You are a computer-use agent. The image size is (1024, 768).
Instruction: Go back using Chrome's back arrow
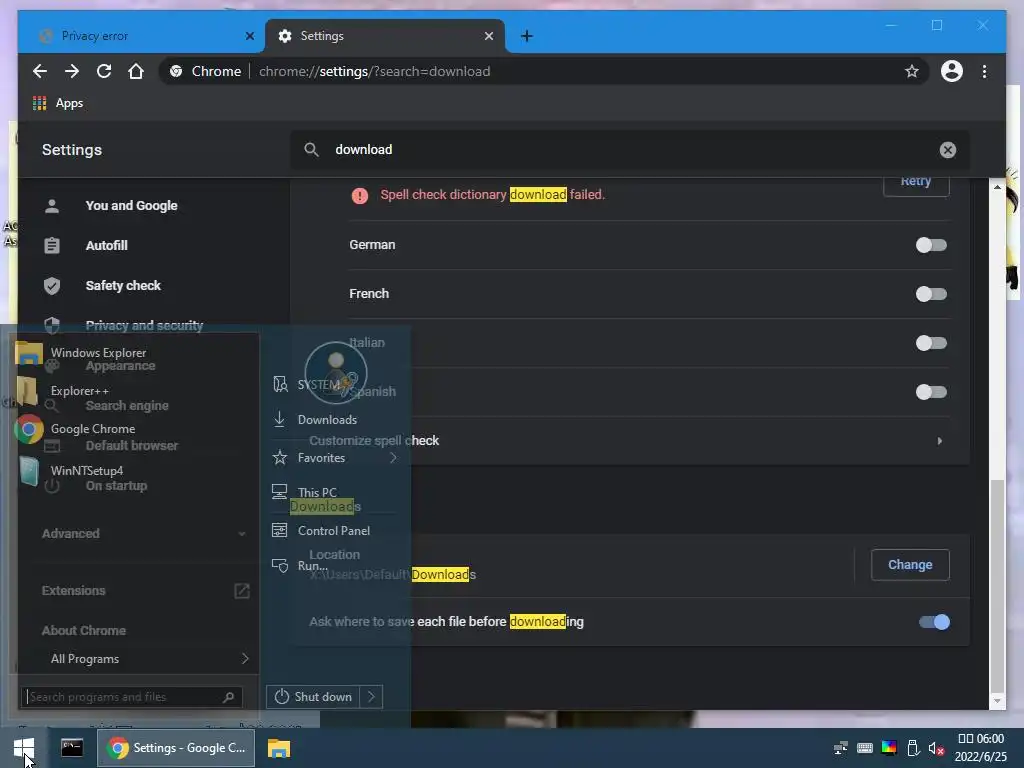[x=40, y=71]
